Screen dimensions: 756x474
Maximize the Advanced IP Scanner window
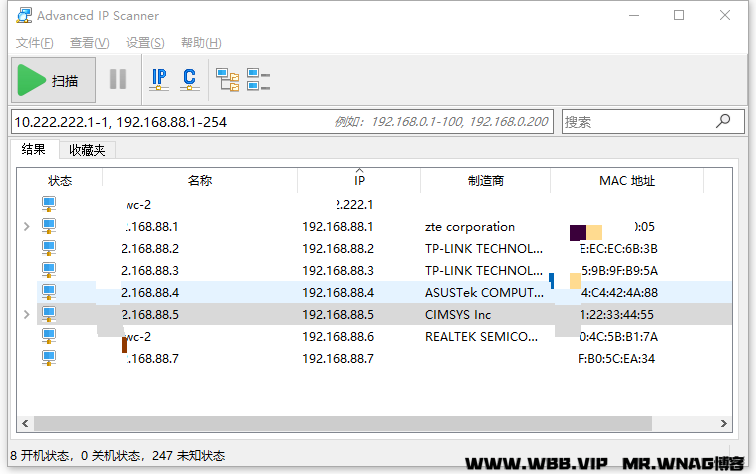click(679, 15)
